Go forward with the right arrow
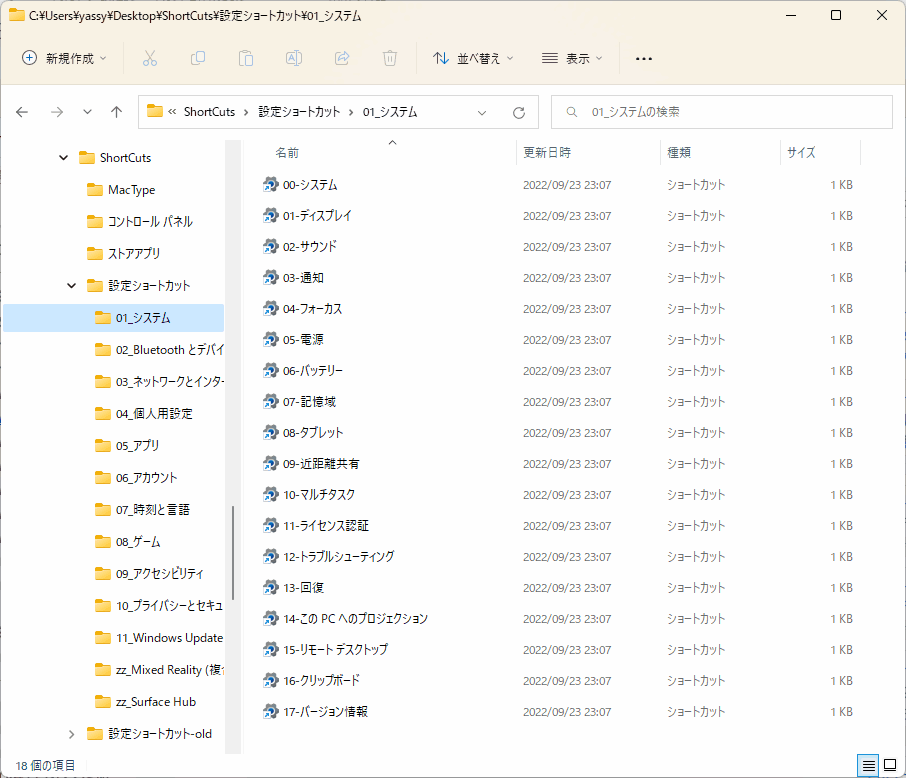This screenshot has height=778, width=906. (57, 112)
